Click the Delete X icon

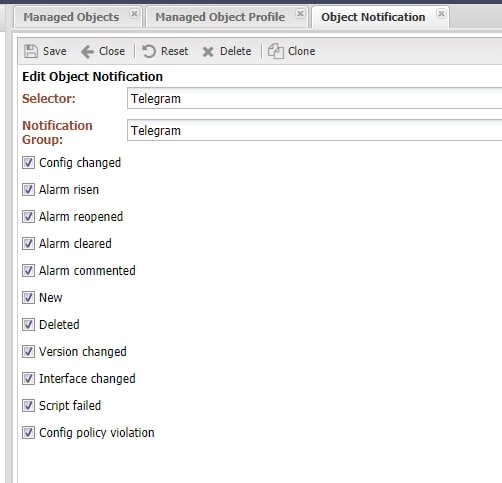pyautogui.click(x=208, y=52)
